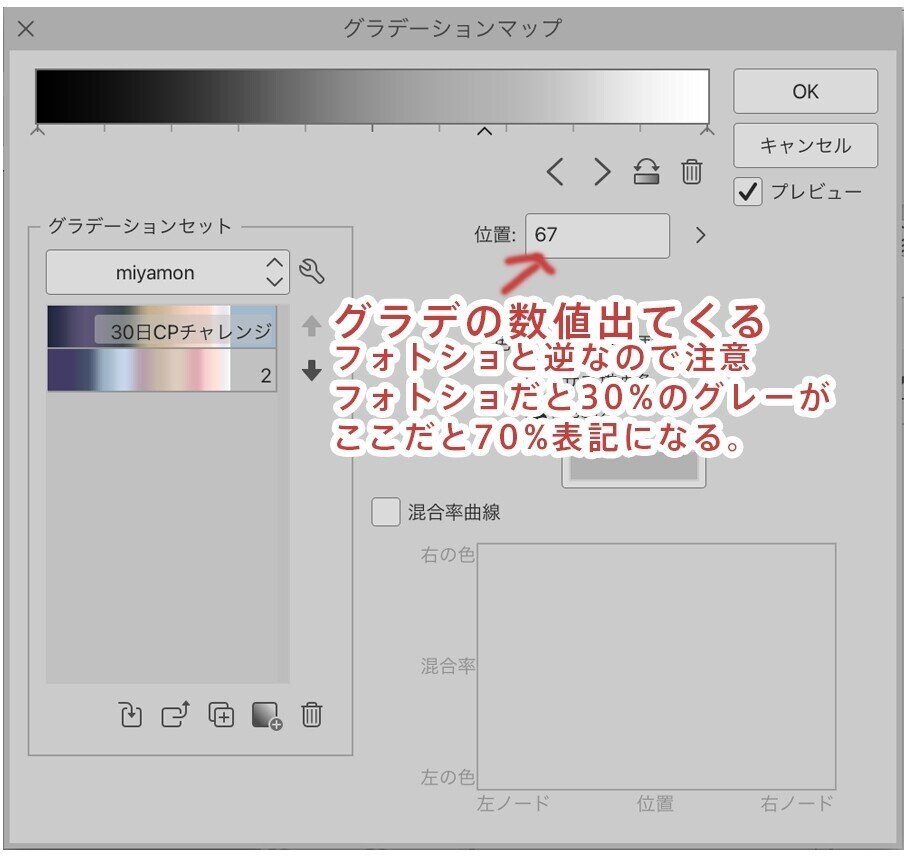909x860 pixels.
Task: Enable the 混合率曲線 checkbox
Action: pyautogui.click(x=387, y=510)
